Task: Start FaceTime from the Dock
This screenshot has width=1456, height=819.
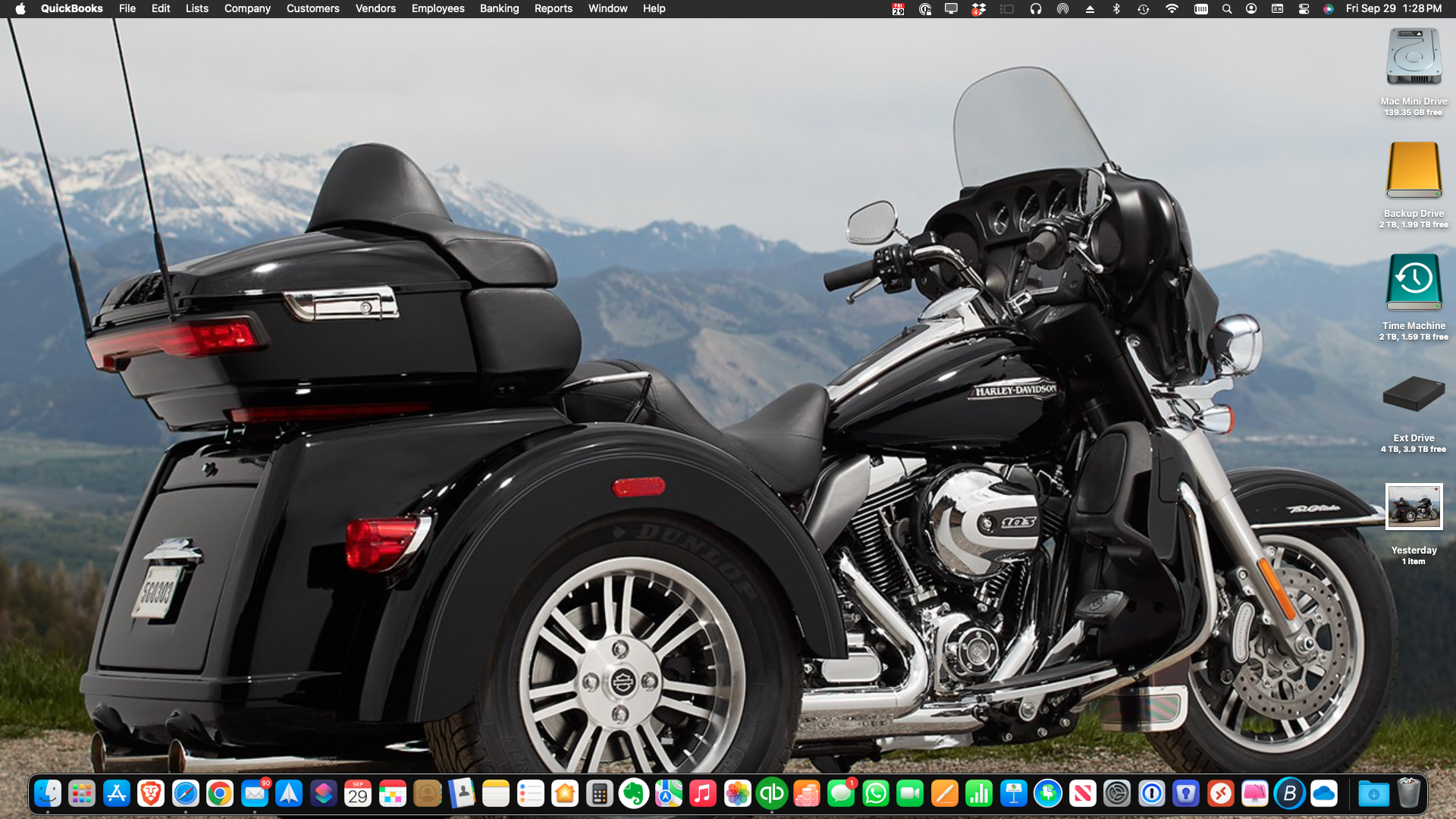Action: coord(910,794)
